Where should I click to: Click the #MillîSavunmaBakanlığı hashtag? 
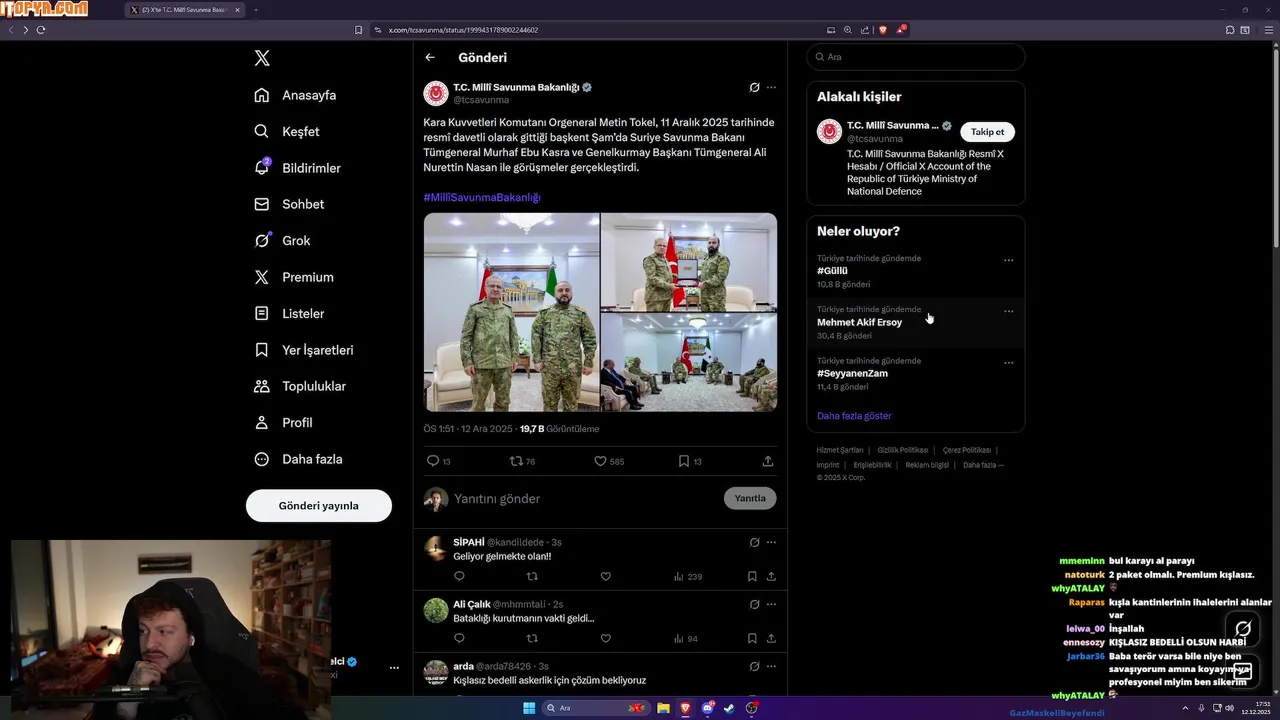coord(482,197)
